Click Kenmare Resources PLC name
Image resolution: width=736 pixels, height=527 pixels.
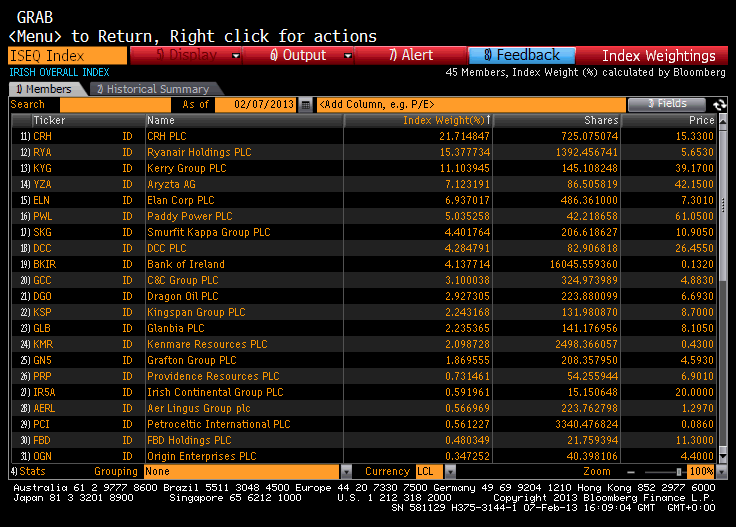207,344
